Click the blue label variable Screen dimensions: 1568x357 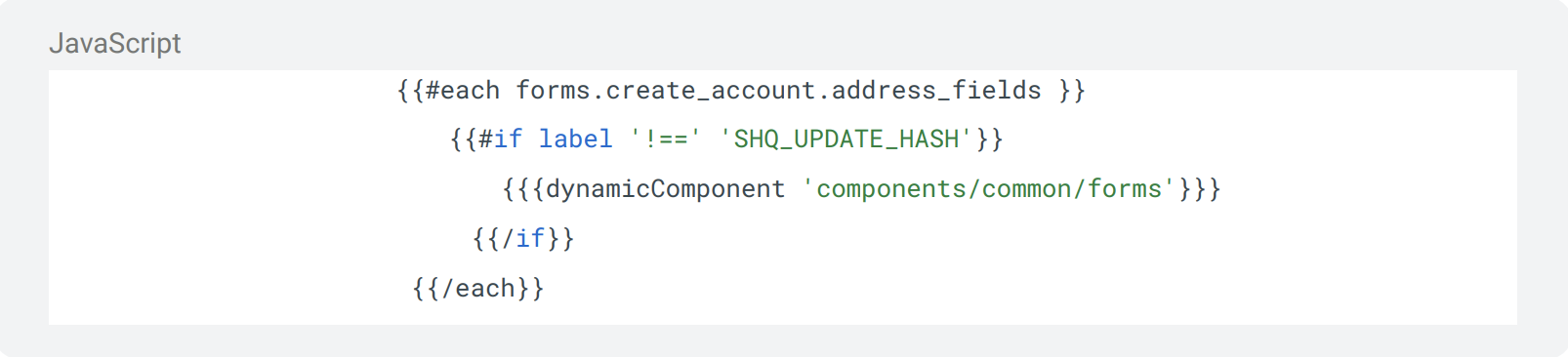click(x=575, y=139)
